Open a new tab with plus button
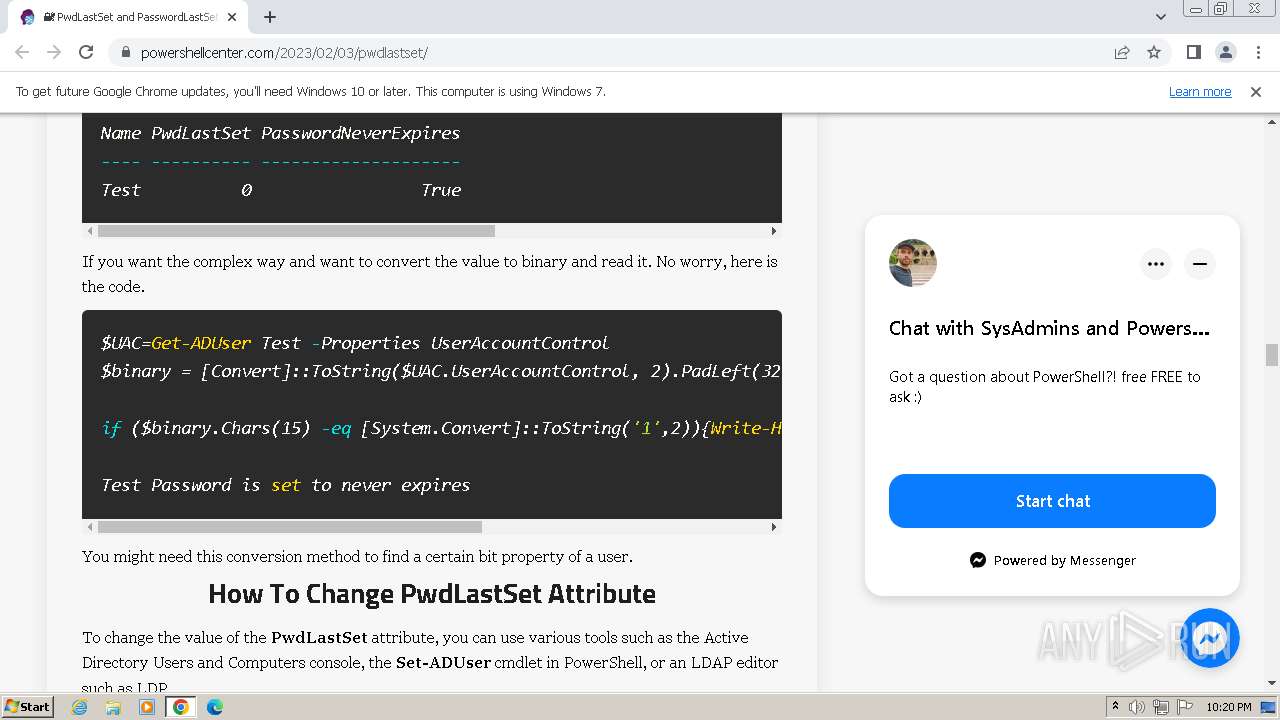Image resolution: width=1280 pixels, height=720 pixels. pyautogui.click(x=270, y=17)
